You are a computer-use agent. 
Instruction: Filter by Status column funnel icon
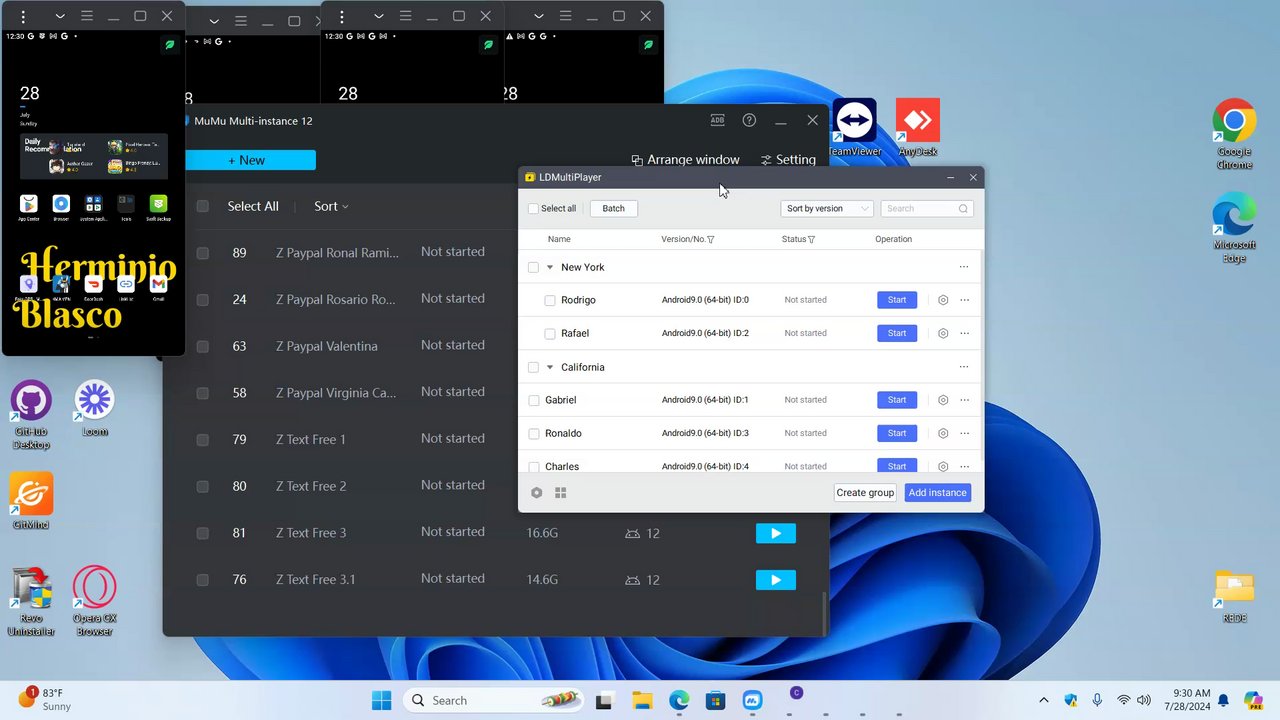pyautogui.click(x=811, y=239)
